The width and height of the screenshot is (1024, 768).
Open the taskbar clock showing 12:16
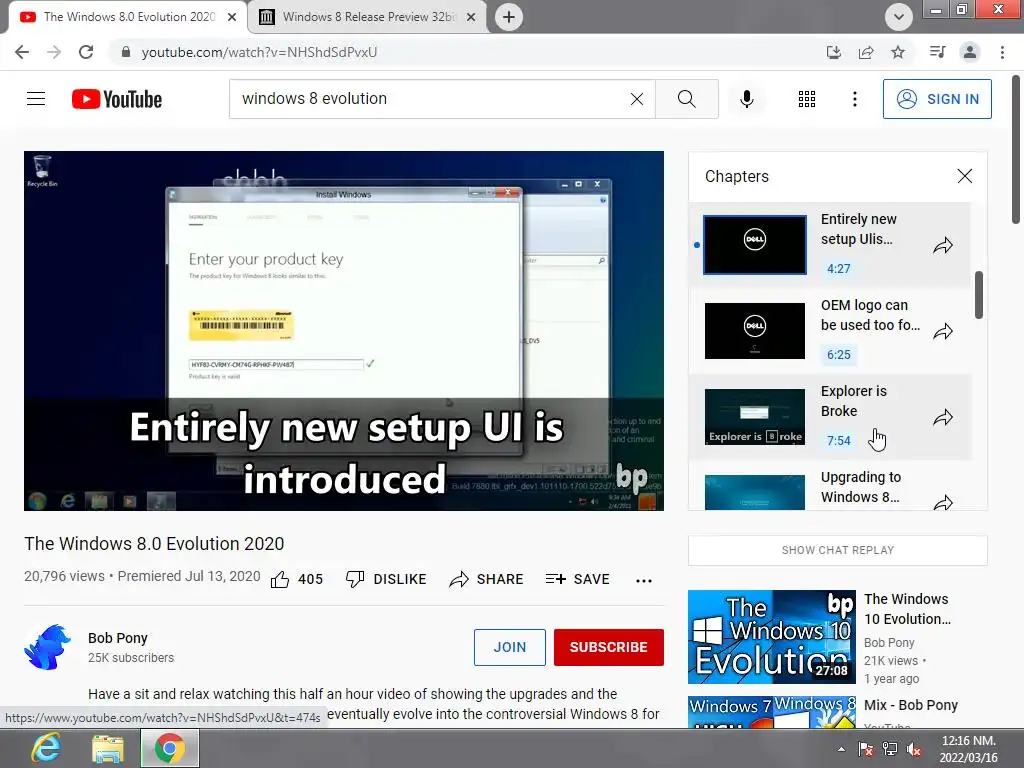[968, 749]
